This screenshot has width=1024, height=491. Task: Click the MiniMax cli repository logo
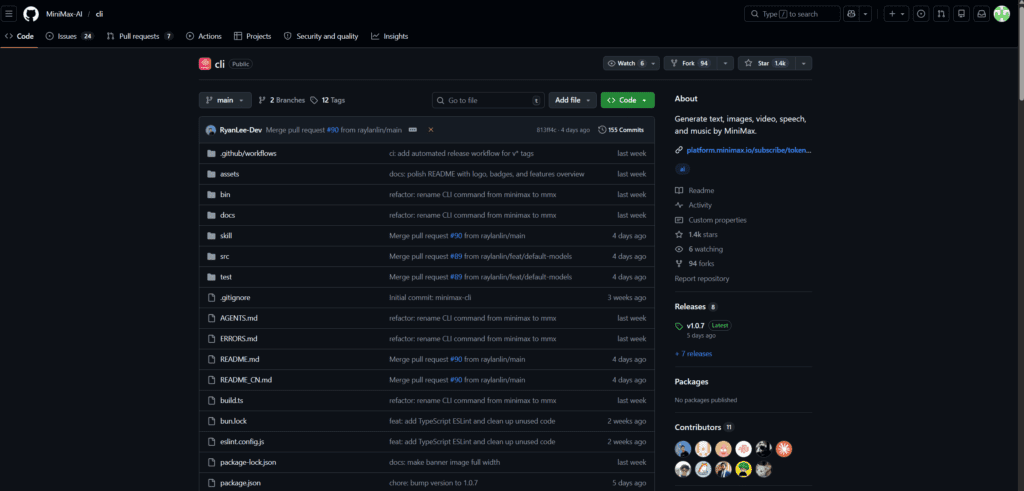click(205, 63)
